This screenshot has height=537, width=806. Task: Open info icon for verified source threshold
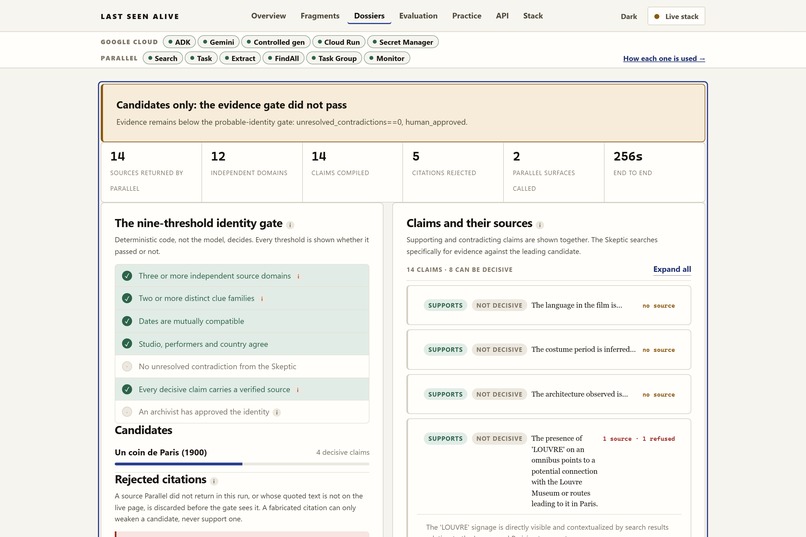tap(298, 390)
